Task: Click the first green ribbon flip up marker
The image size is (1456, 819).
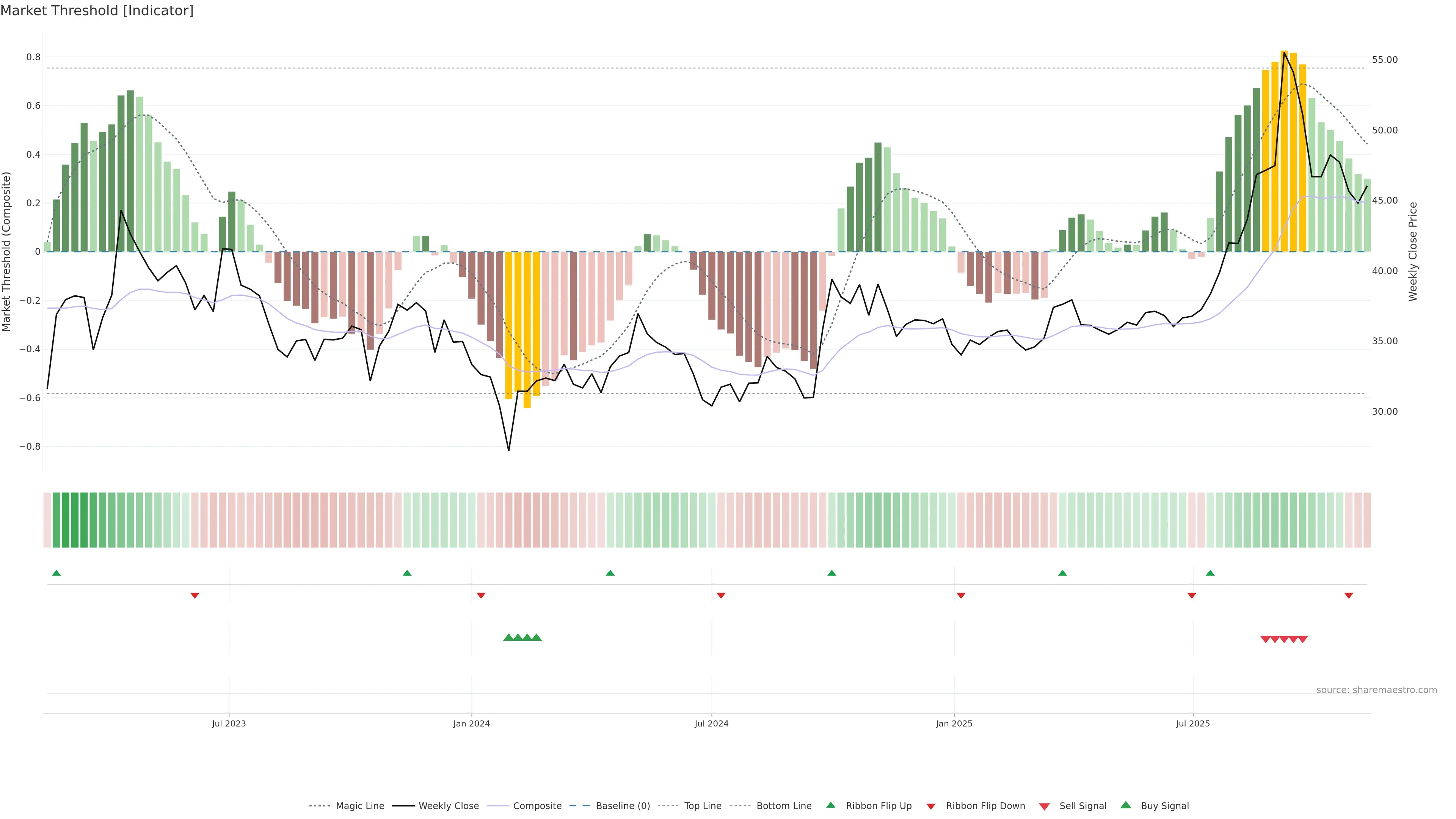Action: click(56, 573)
